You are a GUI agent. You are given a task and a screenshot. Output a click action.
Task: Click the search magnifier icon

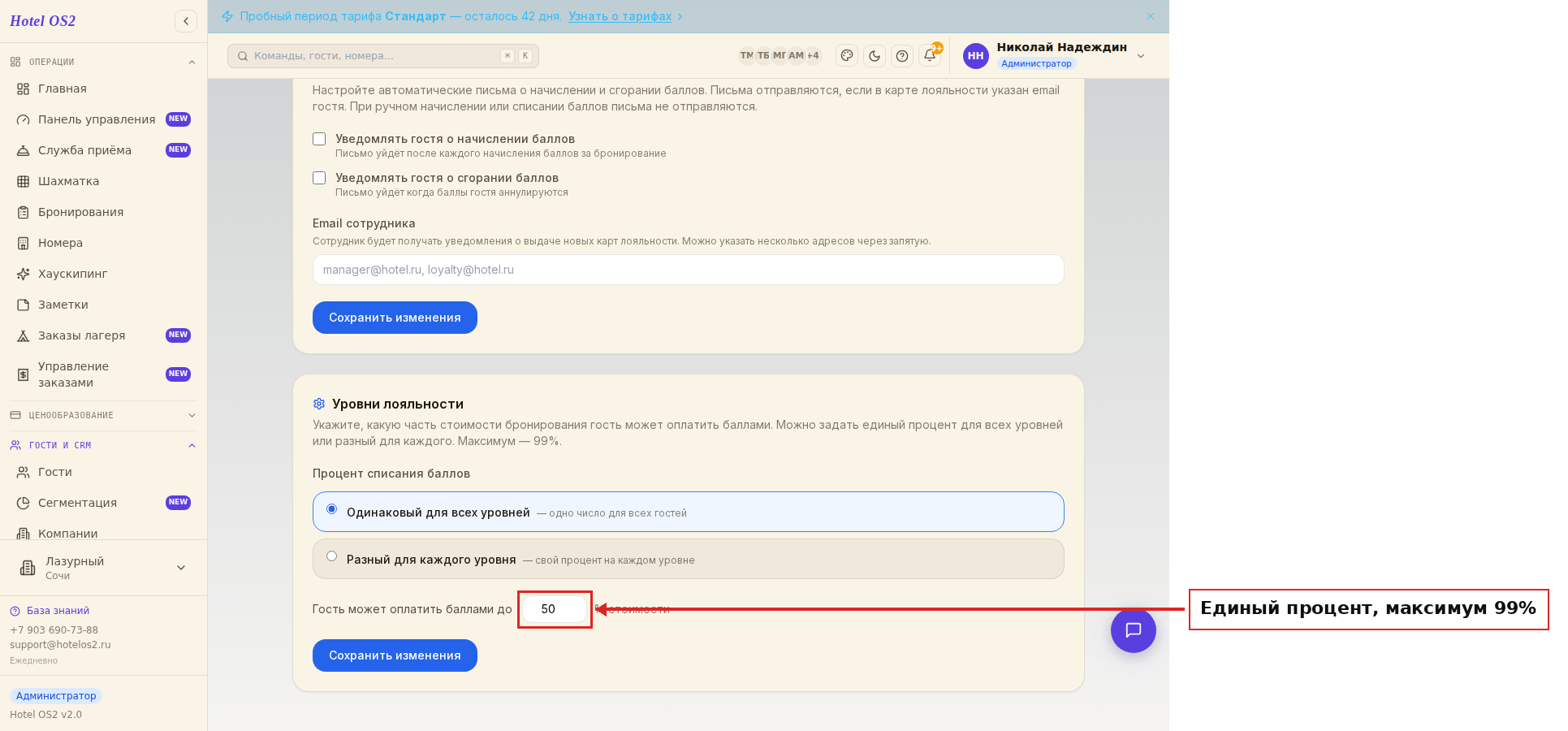pos(243,56)
